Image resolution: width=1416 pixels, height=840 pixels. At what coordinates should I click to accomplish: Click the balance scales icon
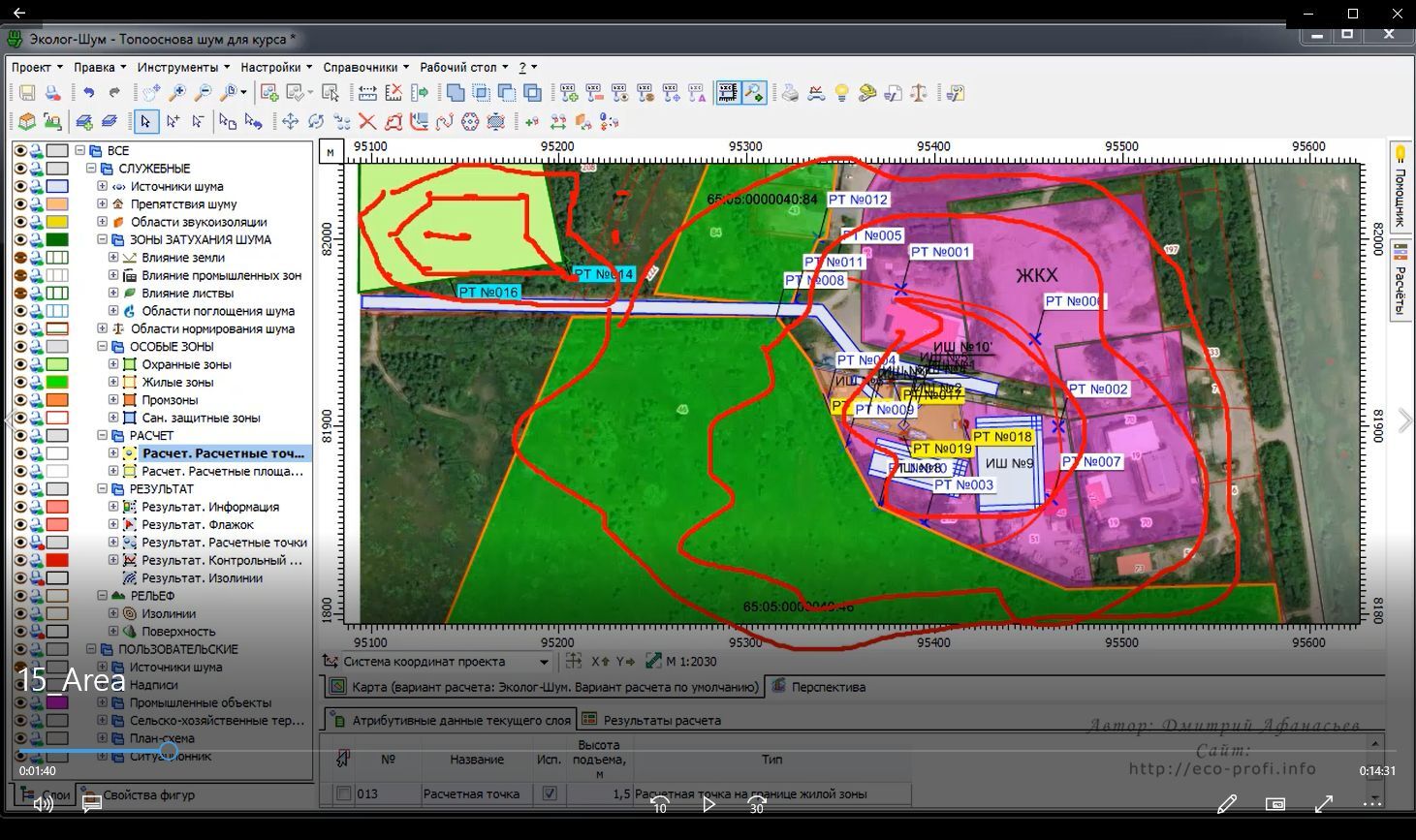click(x=919, y=93)
